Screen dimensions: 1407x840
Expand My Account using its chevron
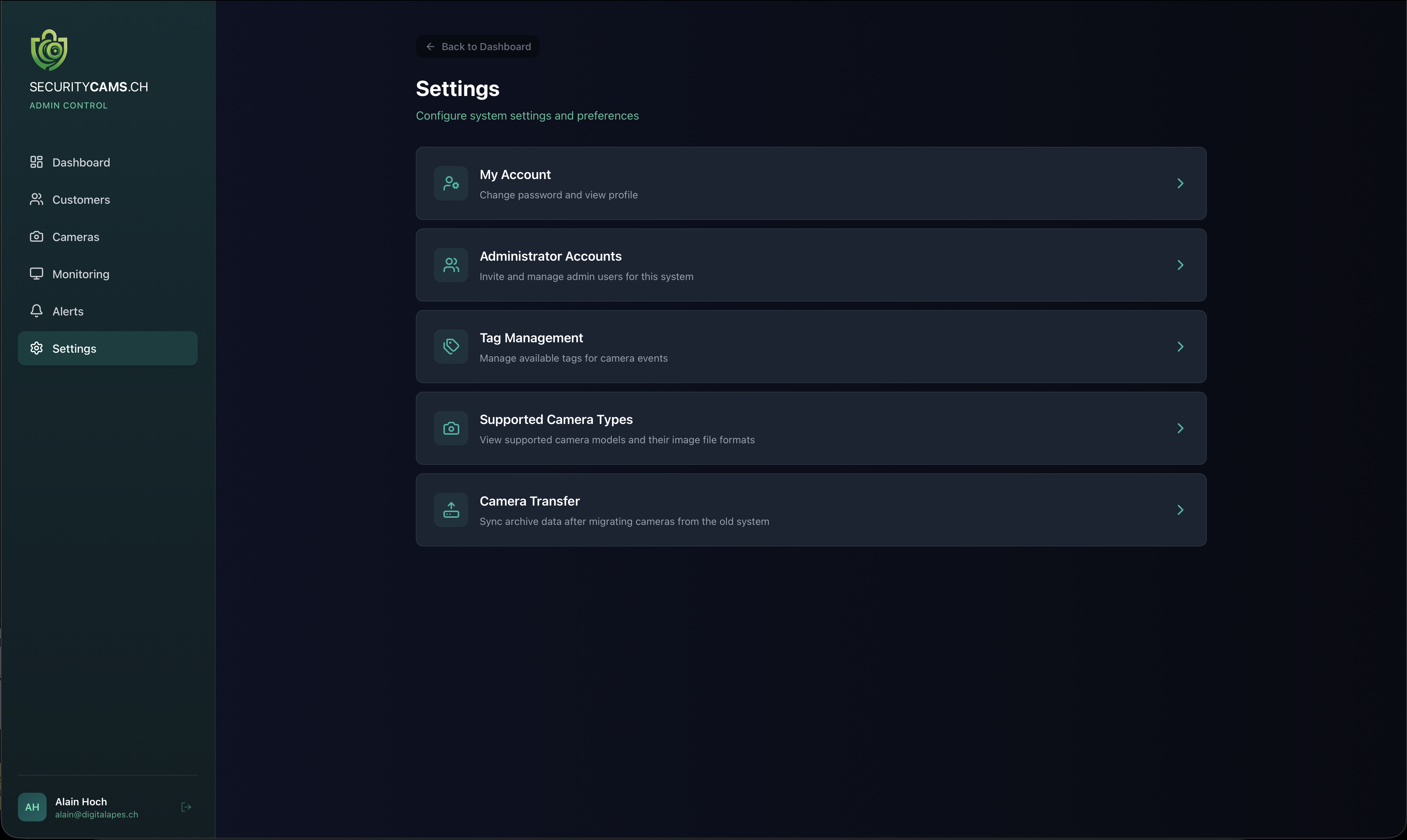pos(1180,183)
